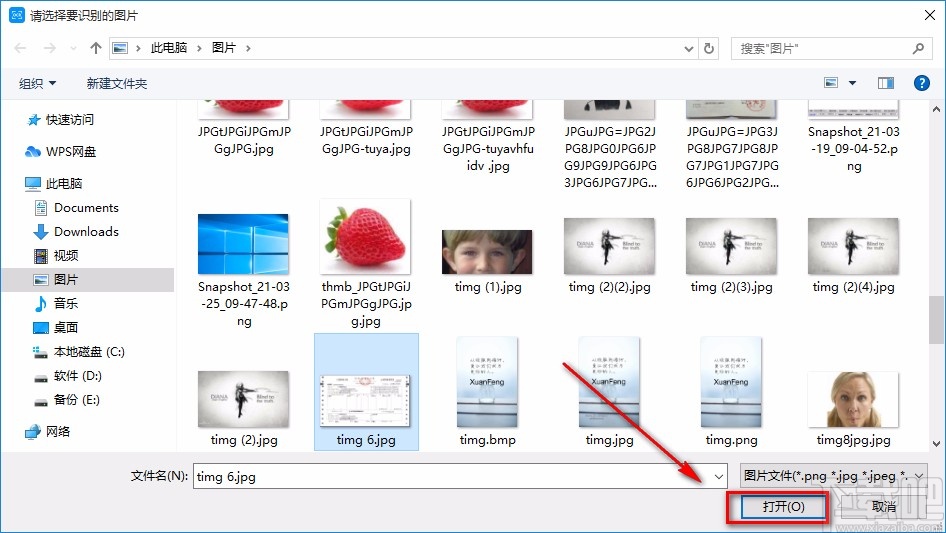This screenshot has width=946, height=533.
Task: Select file starting JPGuJPG=JPG3J
Action: (x=732, y=146)
